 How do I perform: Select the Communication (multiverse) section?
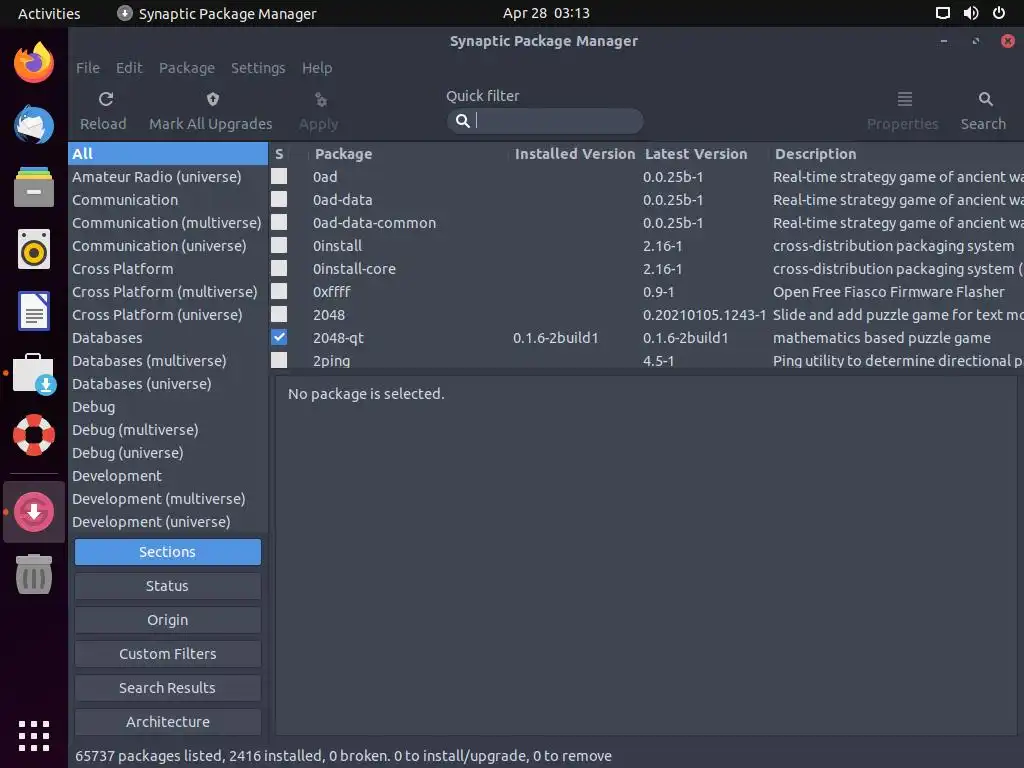168,223
